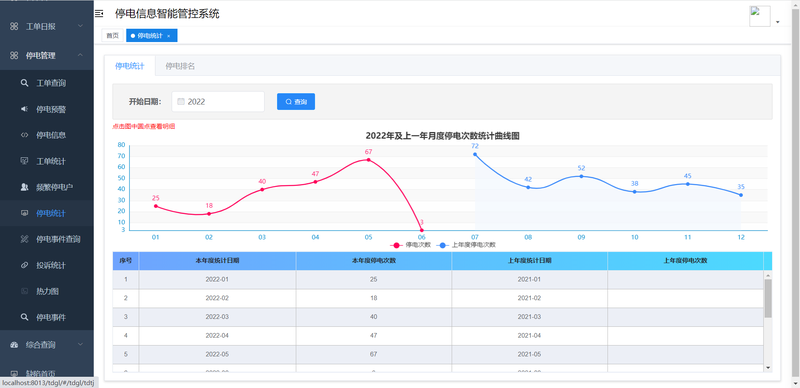
Task: Click the 2022 start date input field
Action: [218, 102]
